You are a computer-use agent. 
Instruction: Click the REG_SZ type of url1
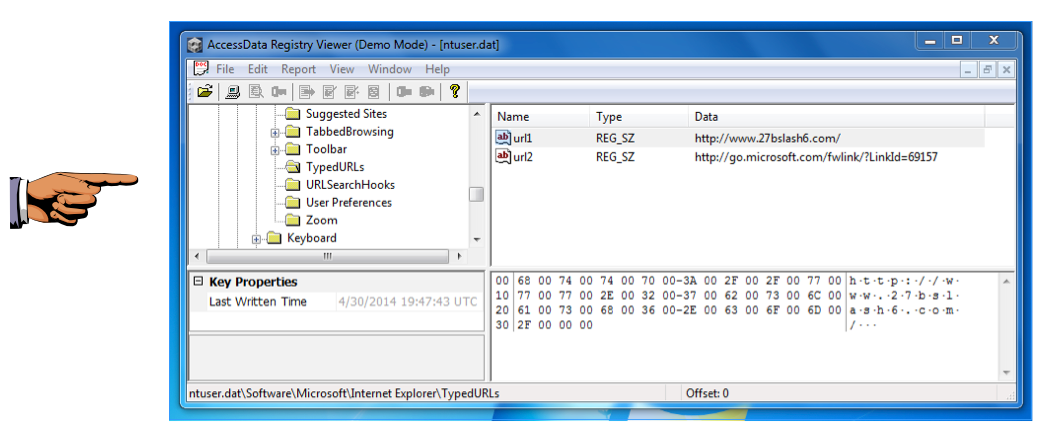[616, 138]
